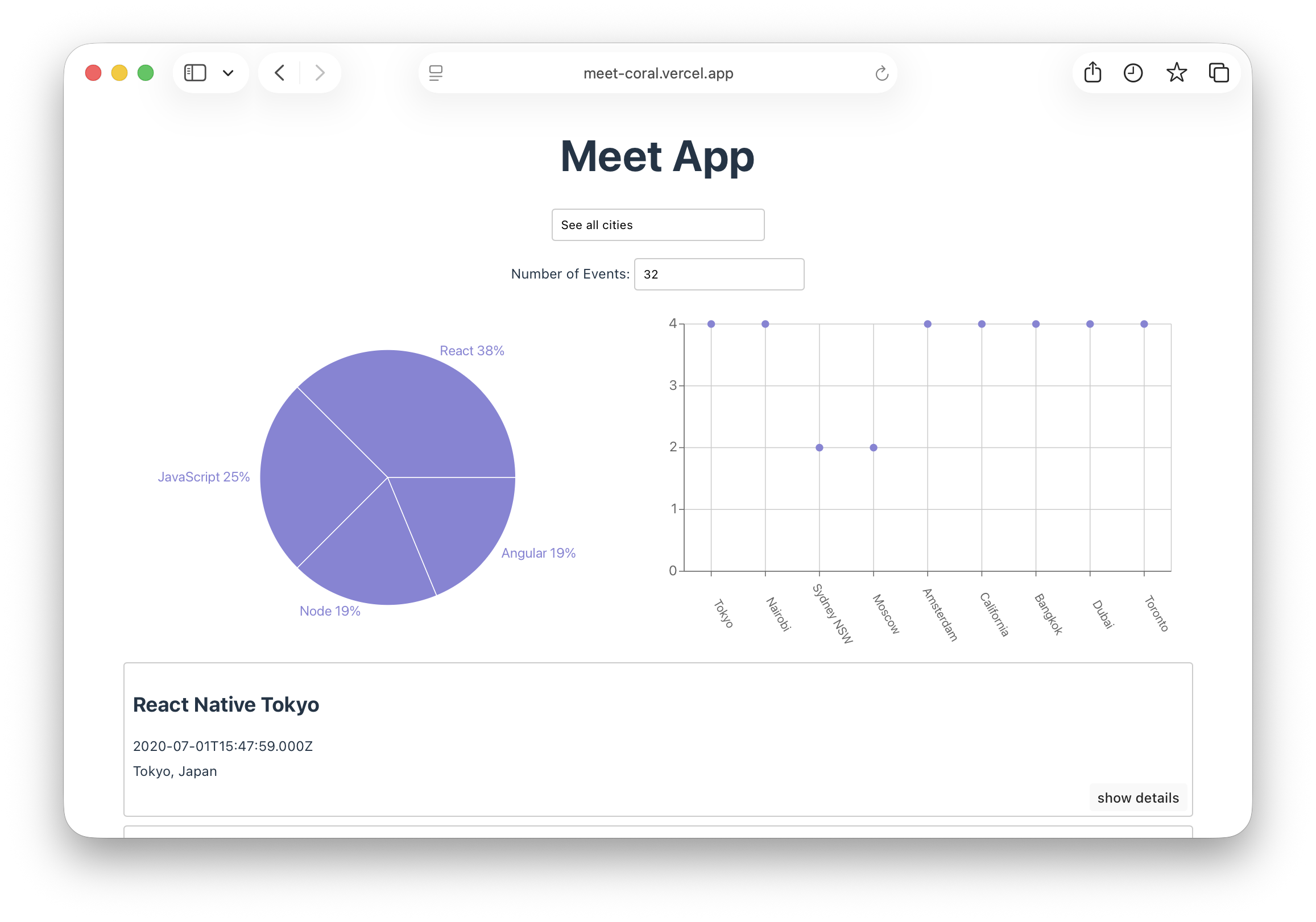Show details for React Native Tokyo
Image resolution: width=1316 pixels, height=922 pixels.
click(x=1138, y=797)
